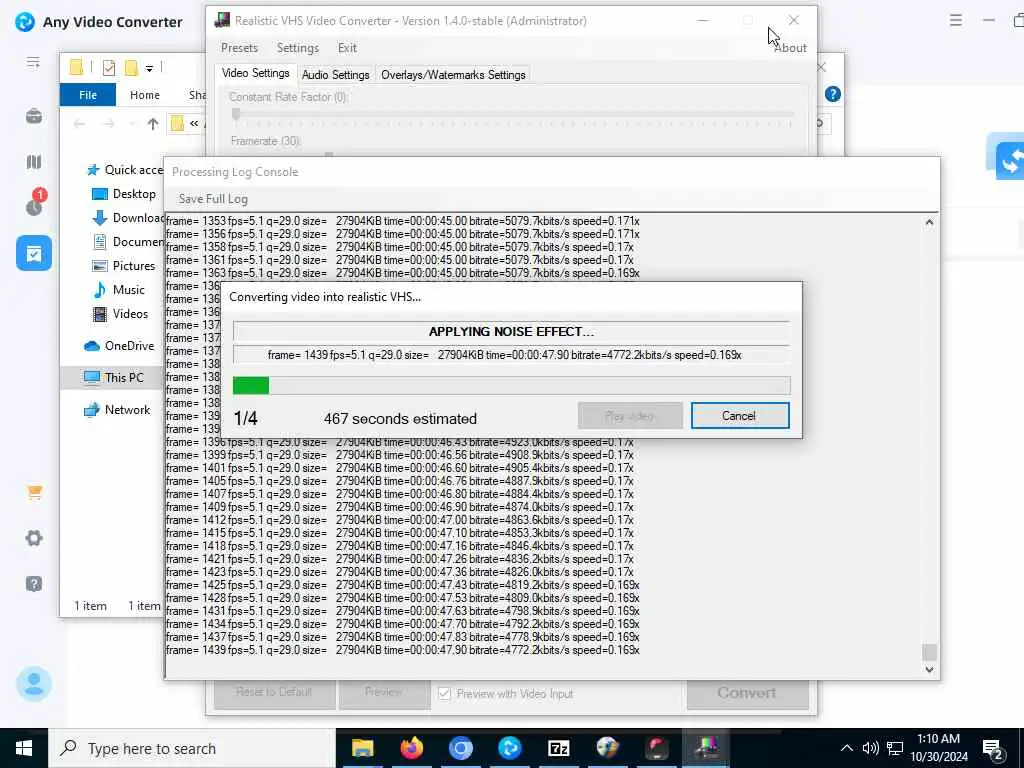1024x768 pixels.
Task: Select Music in Explorer navigation pane
Action: point(119,290)
